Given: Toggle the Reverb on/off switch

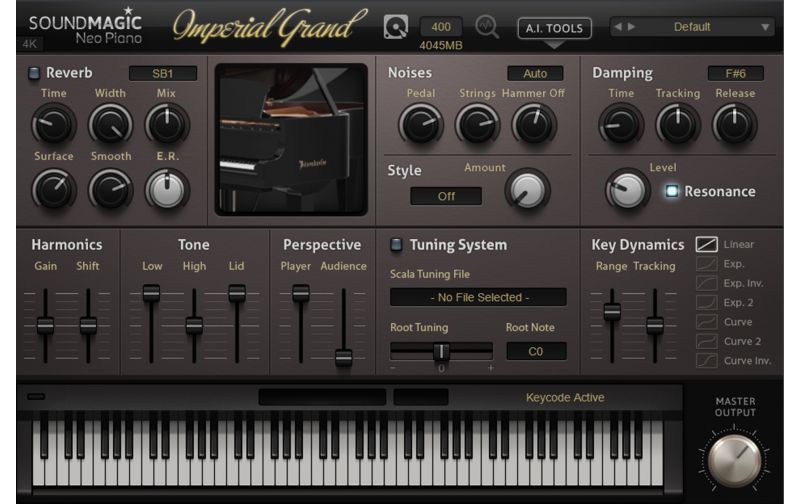Looking at the screenshot, I should pyautogui.click(x=34, y=73).
